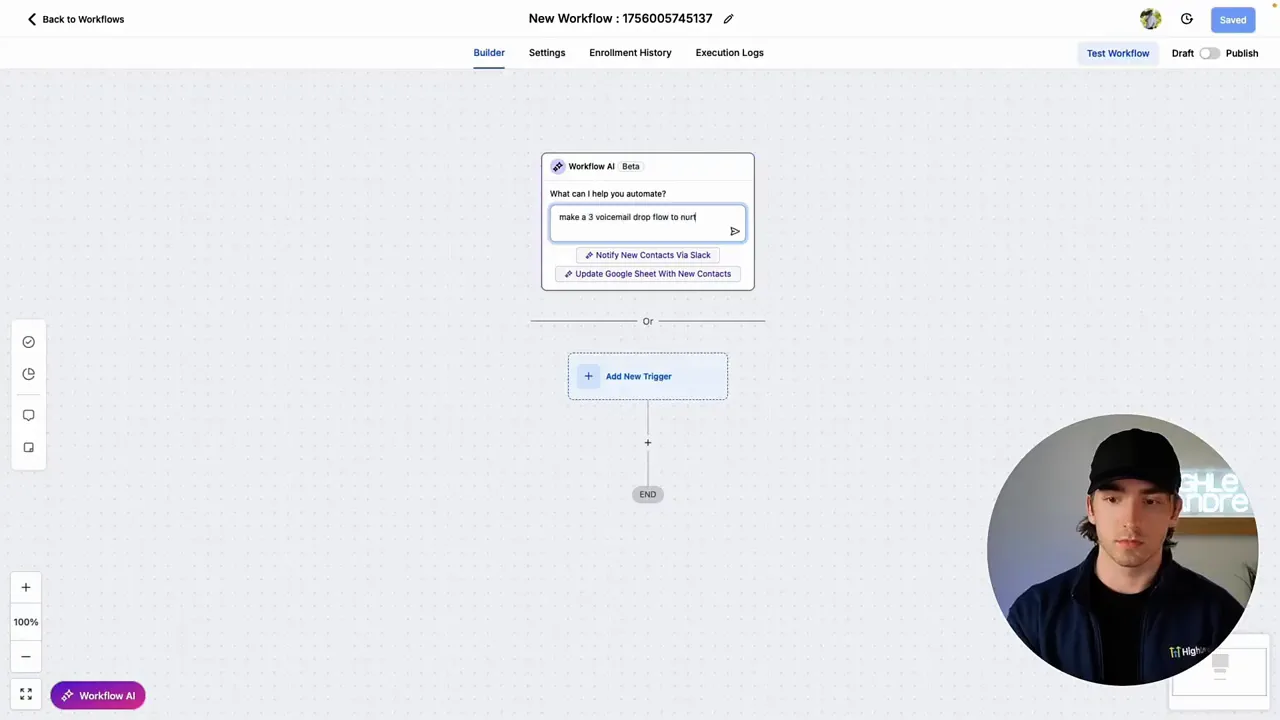Open the pie chart stats icon in sidebar
Image resolution: width=1280 pixels, height=720 pixels.
coord(28,374)
